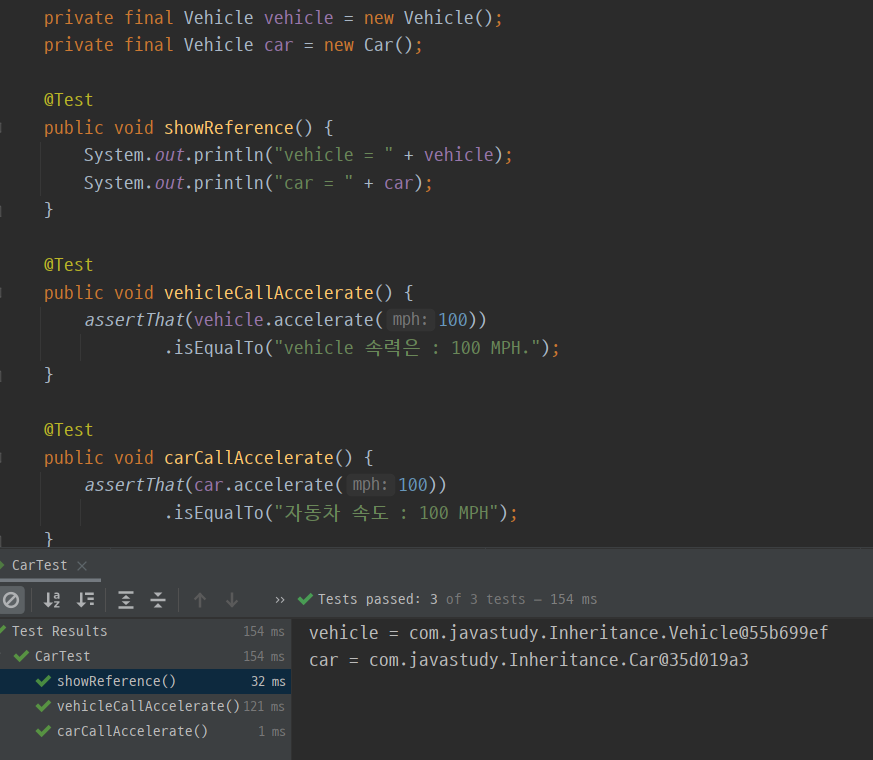Select carCallAccelerate() test result
The image size is (873, 760).
point(132,731)
